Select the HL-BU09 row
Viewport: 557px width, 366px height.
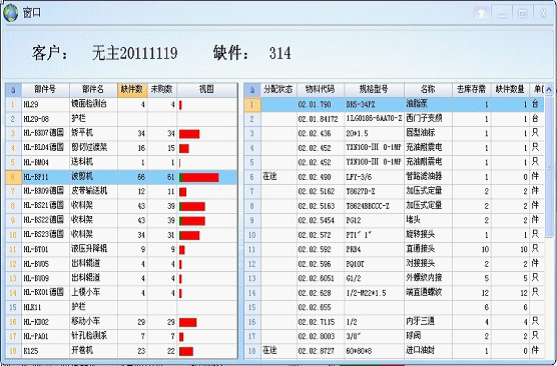[x=121, y=279]
